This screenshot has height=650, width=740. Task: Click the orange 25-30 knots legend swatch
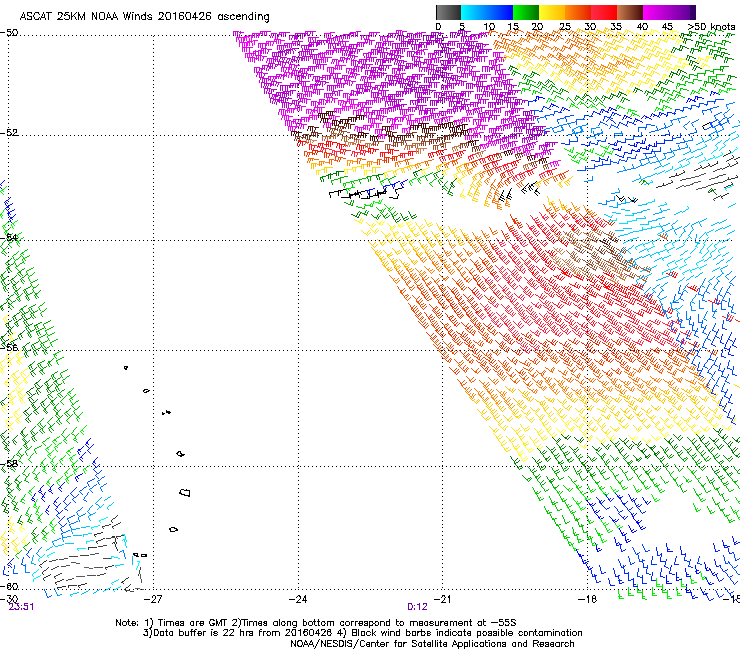[x=578, y=12]
